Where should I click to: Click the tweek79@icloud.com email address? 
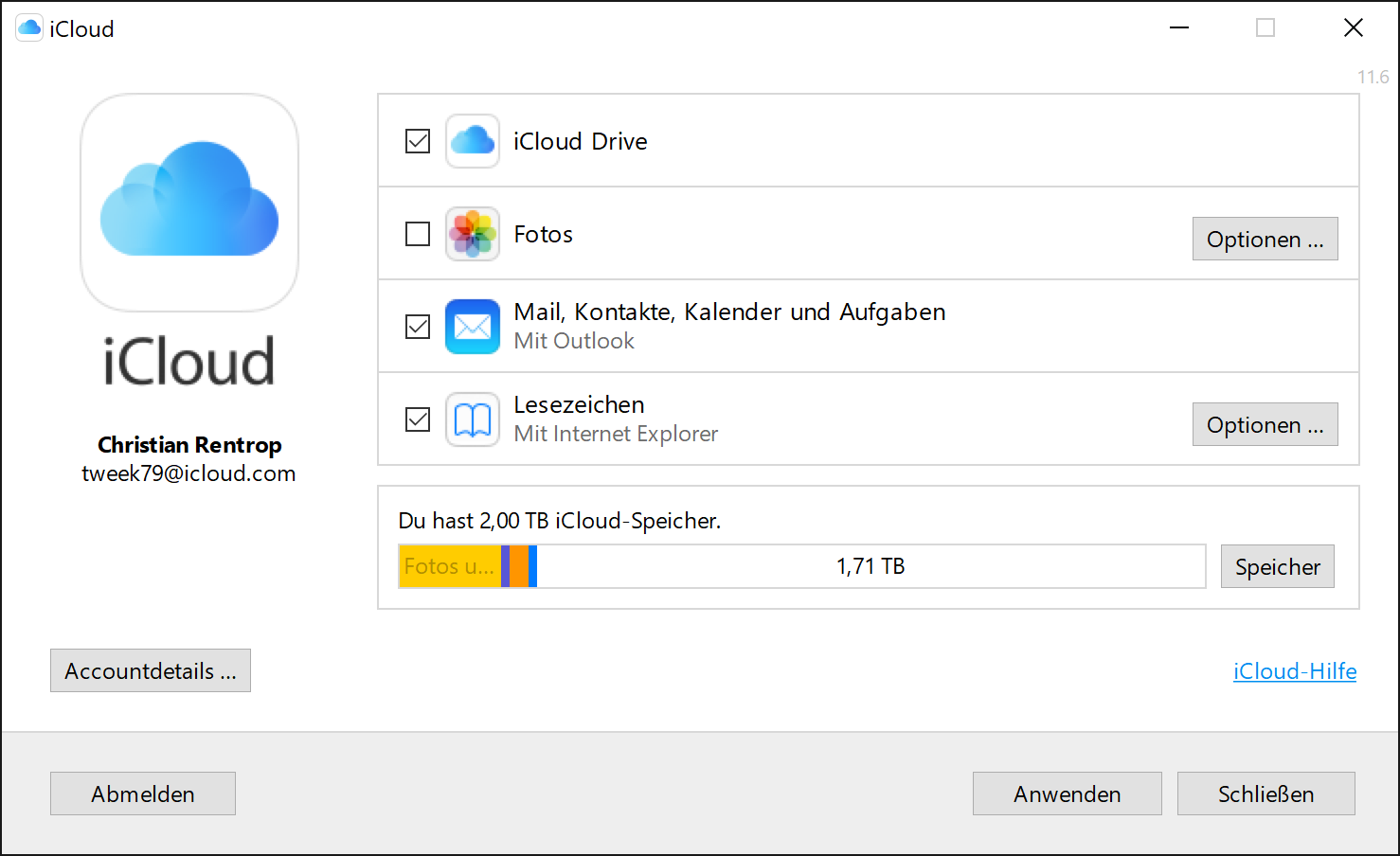click(x=188, y=473)
